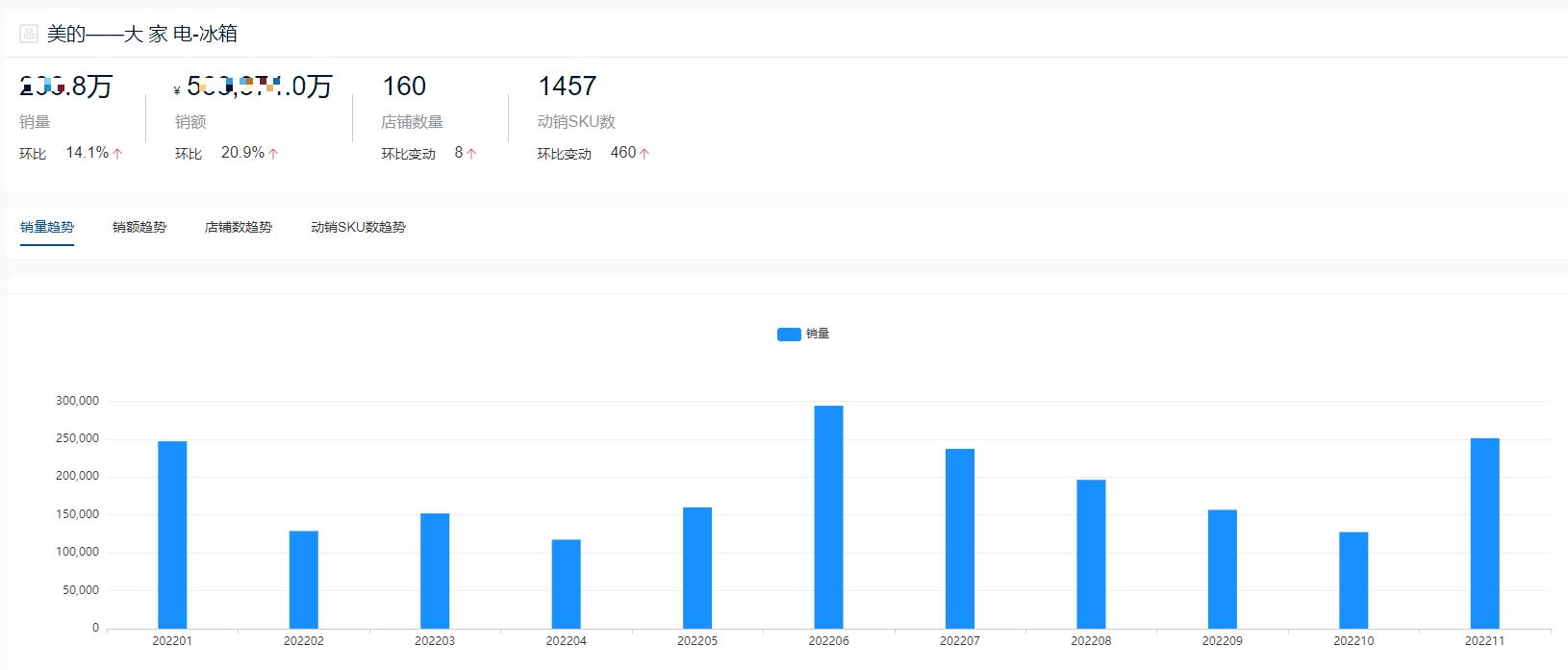Click the 202208 bar
The width and height of the screenshot is (1568, 670).
(1091, 555)
